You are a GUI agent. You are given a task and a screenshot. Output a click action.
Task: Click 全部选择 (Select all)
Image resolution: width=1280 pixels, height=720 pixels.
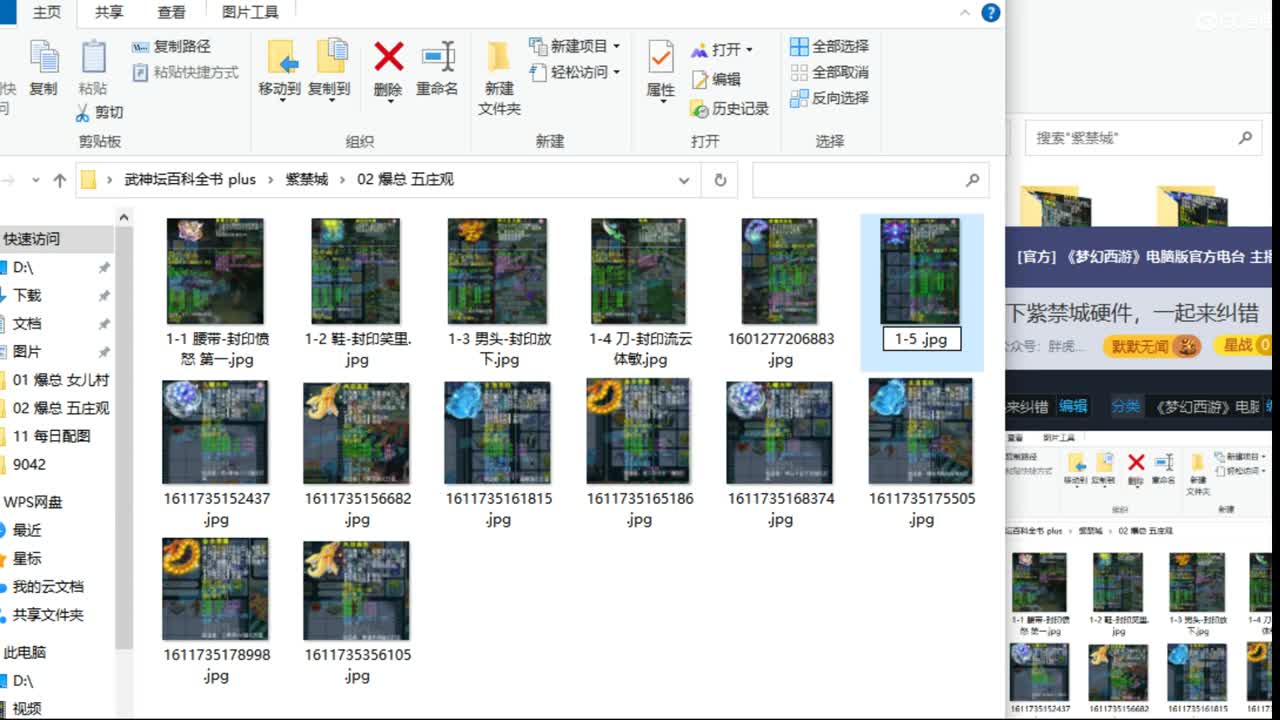pyautogui.click(x=829, y=46)
